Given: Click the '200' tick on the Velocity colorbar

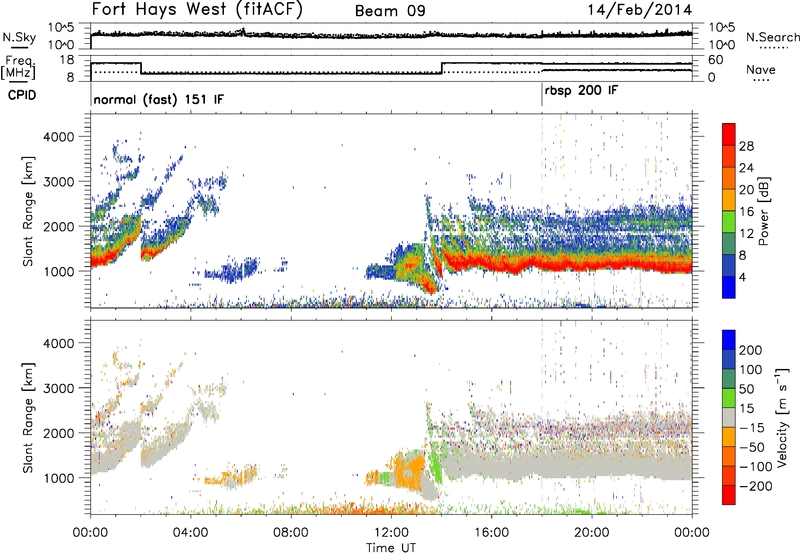Looking at the screenshot, I should [x=751, y=350].
